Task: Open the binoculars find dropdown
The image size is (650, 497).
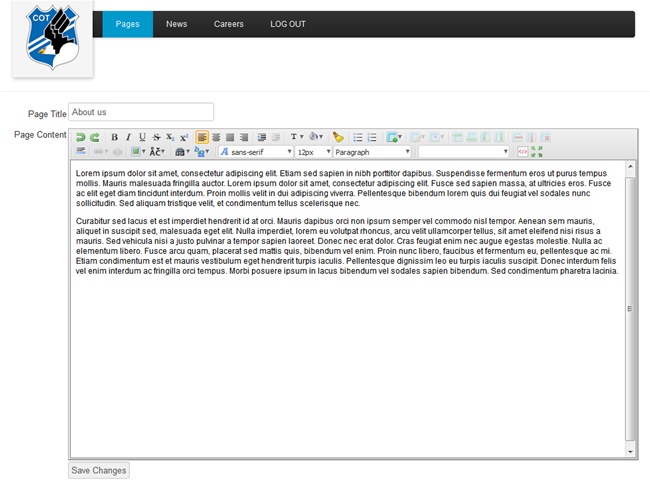Action: 182,152
